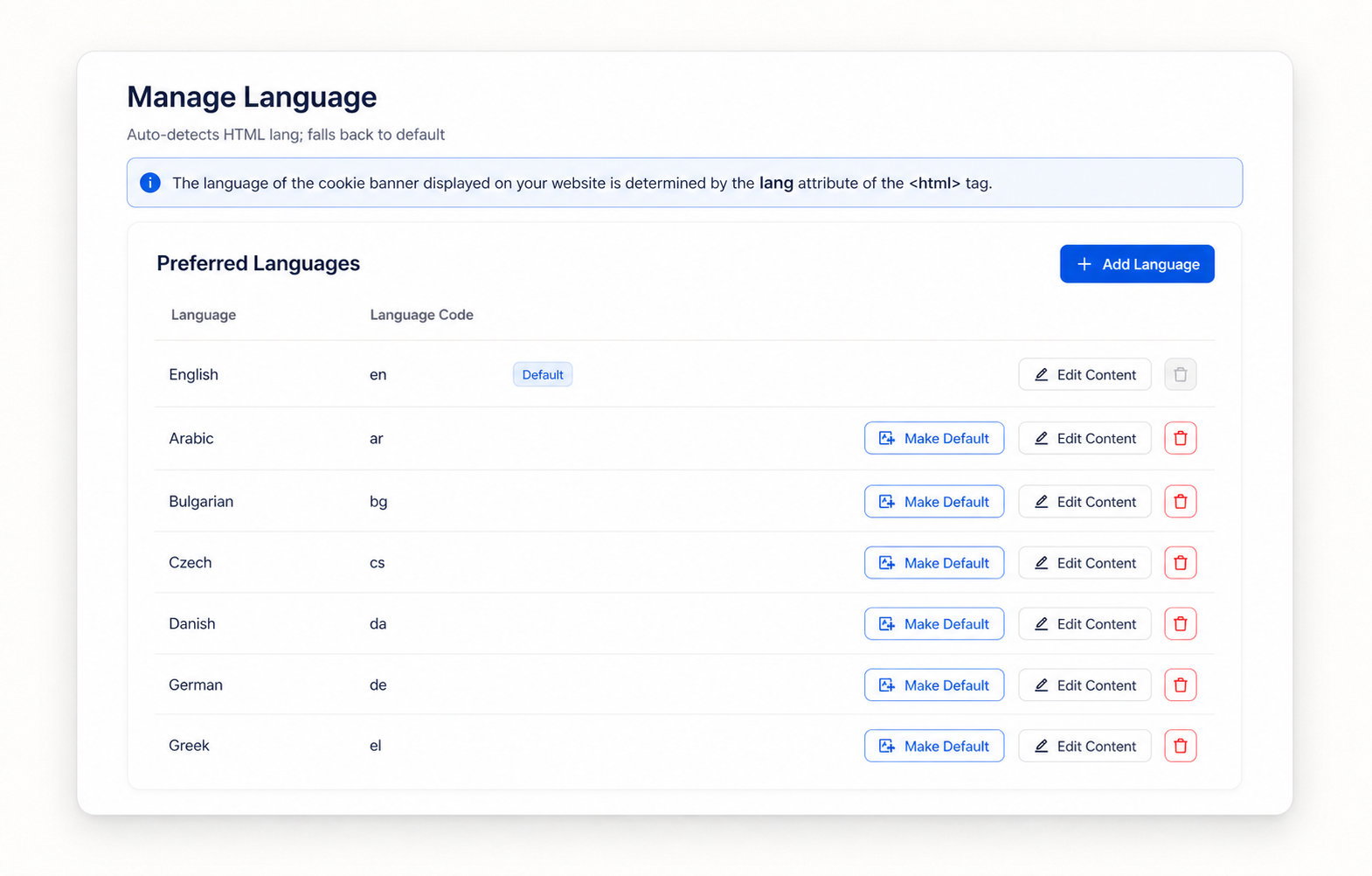Image resolution: width=1372 pixels, height=876 pixels.
Task: Click the Manage Language heading
Action: [252, 97]
